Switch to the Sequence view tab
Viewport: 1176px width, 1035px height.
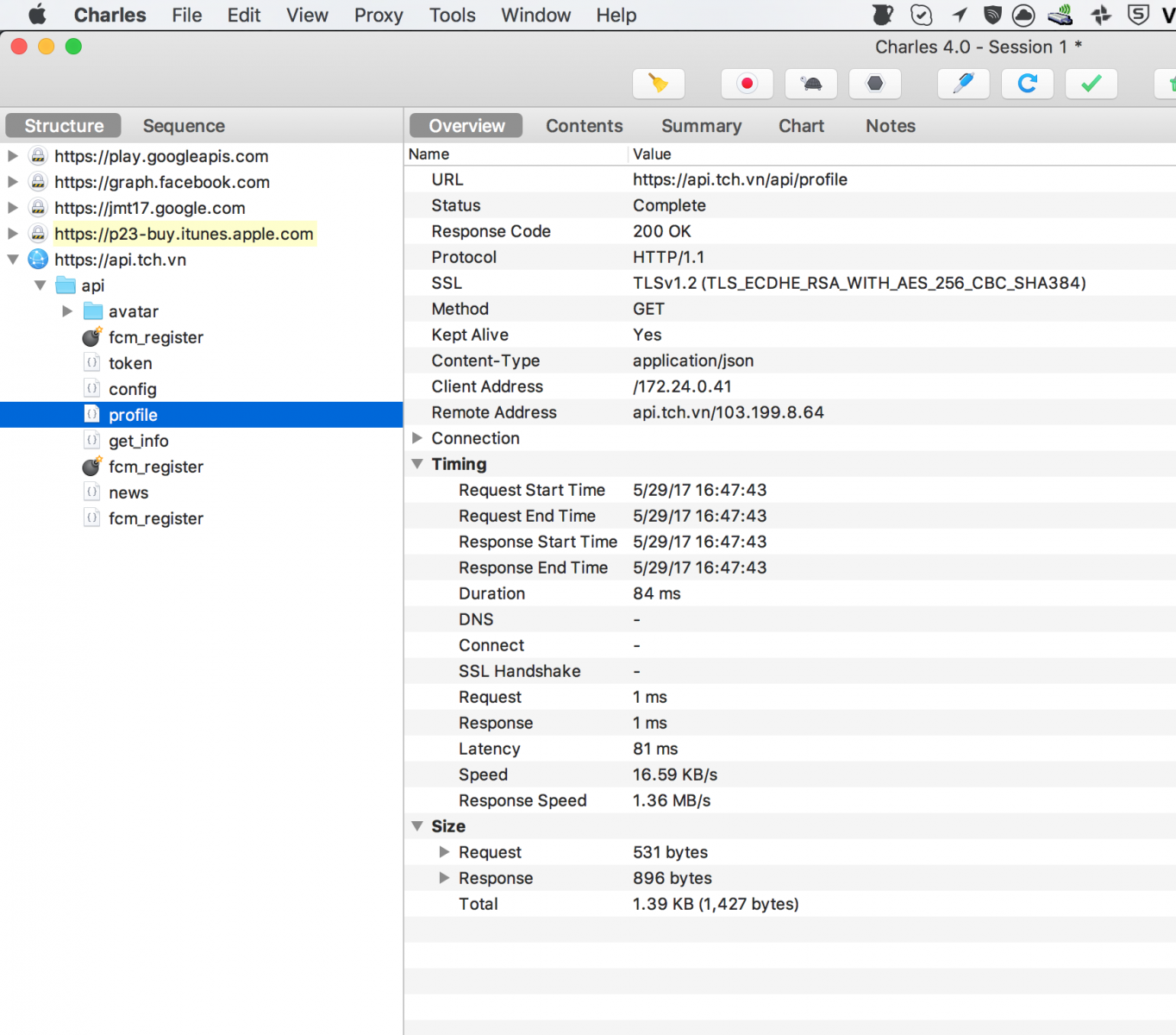(184, 126)
